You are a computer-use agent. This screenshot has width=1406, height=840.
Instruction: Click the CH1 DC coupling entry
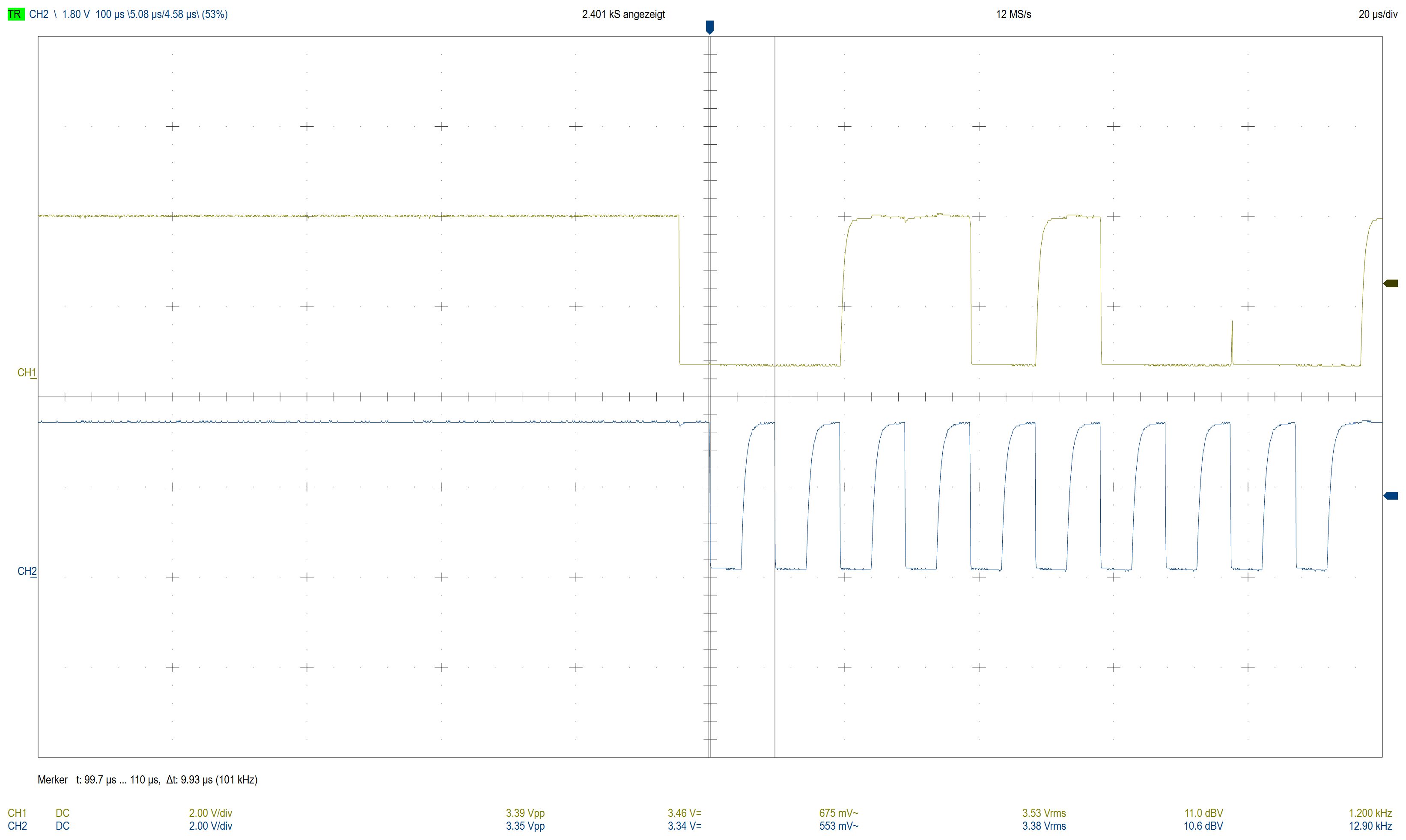pos(62,813)
